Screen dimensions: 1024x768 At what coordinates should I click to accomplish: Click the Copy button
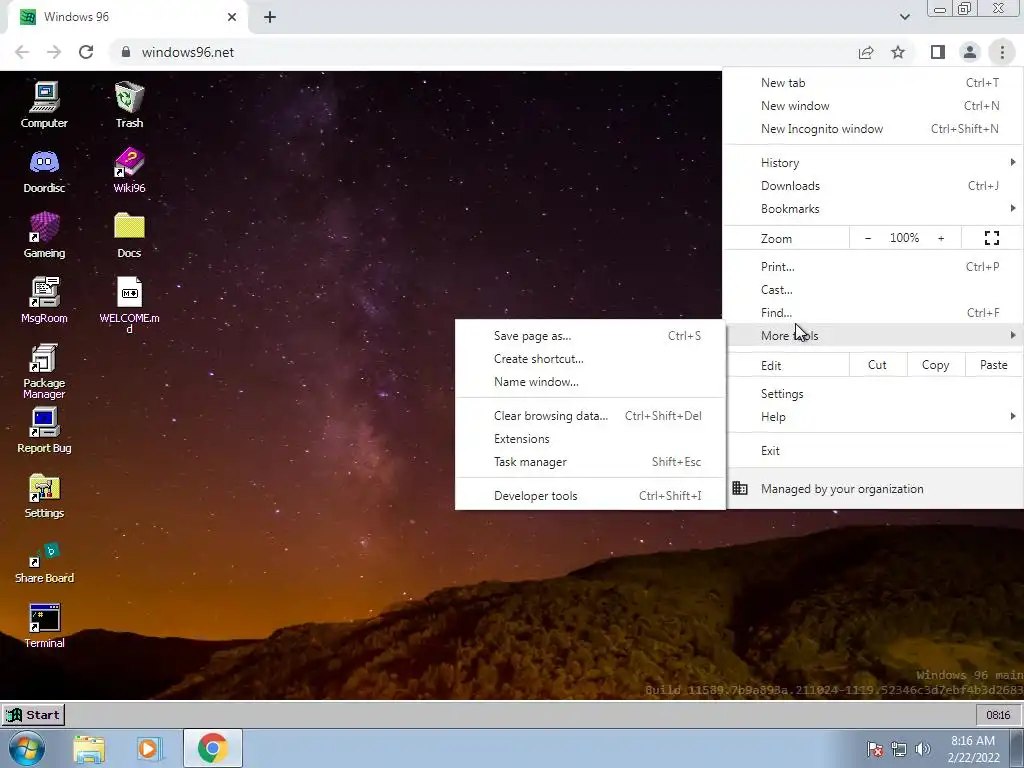coord(935,365)
